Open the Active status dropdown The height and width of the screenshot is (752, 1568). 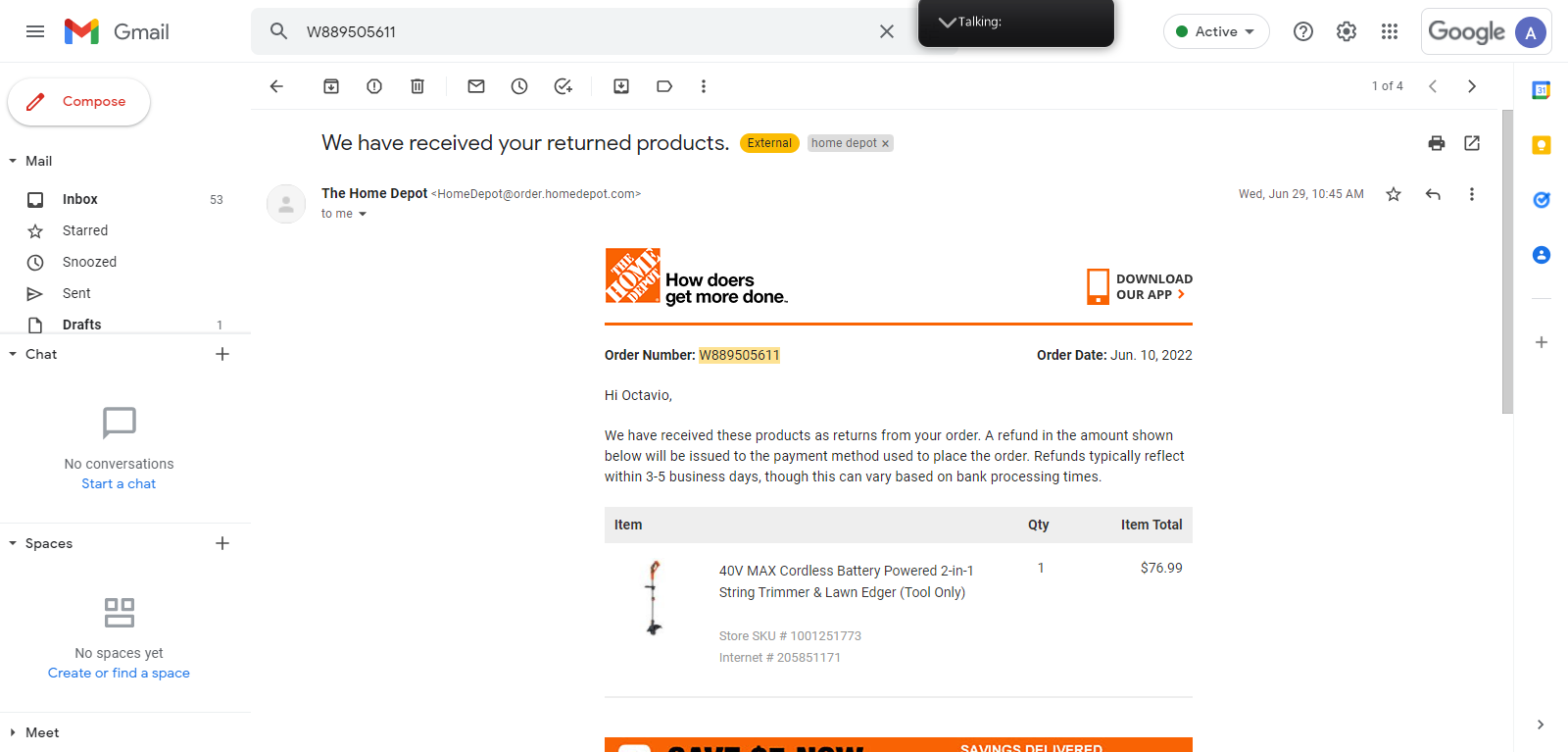(1216, 31)
